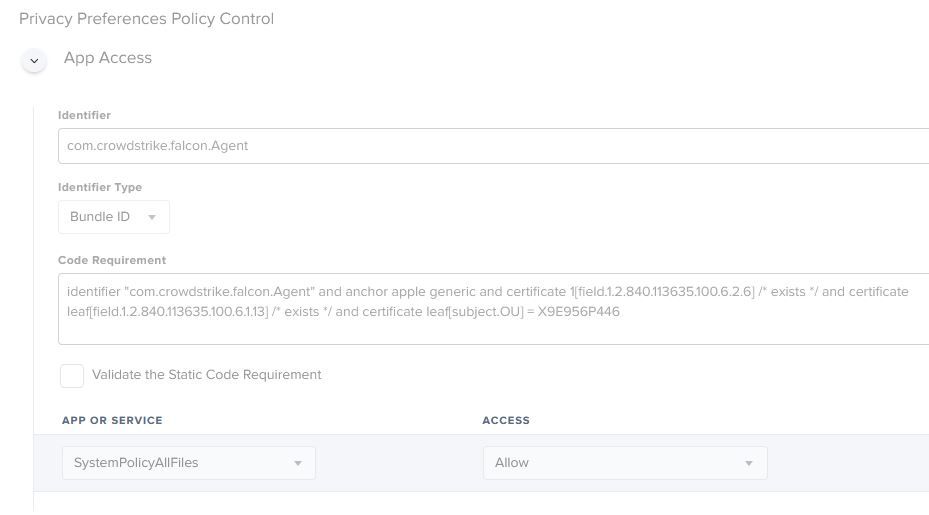Viewport: 929px width, 515px height.
Task: Click the Code Requirement label
Action: 112,260
